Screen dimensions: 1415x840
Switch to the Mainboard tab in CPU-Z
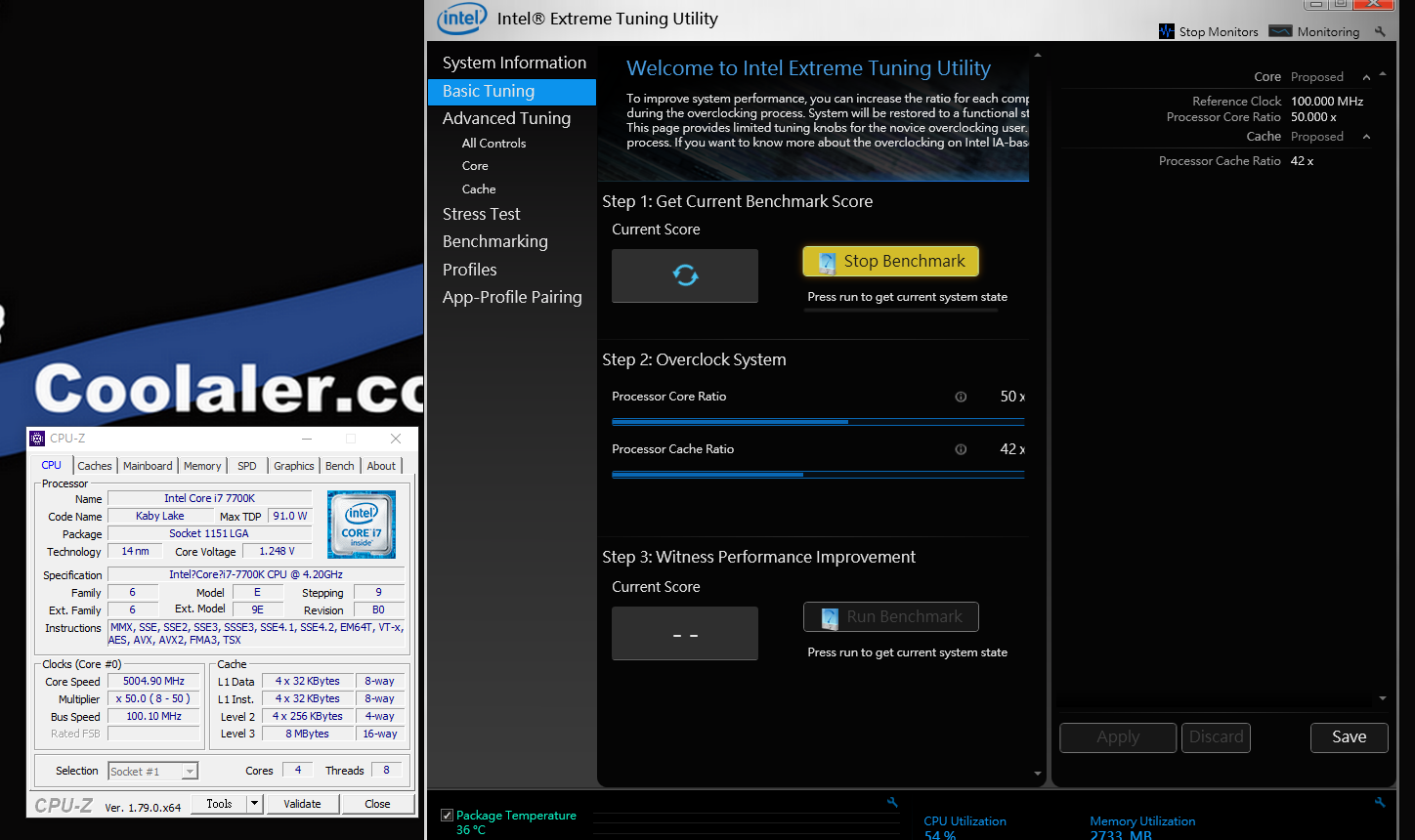[148, 466]
